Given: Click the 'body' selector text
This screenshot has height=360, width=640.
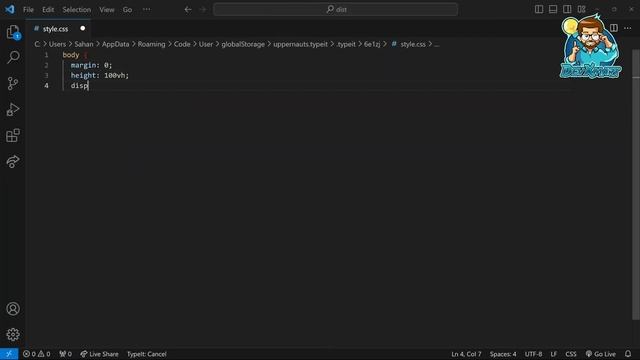Looking at the screenshot, I should click(x=71, y=55).
